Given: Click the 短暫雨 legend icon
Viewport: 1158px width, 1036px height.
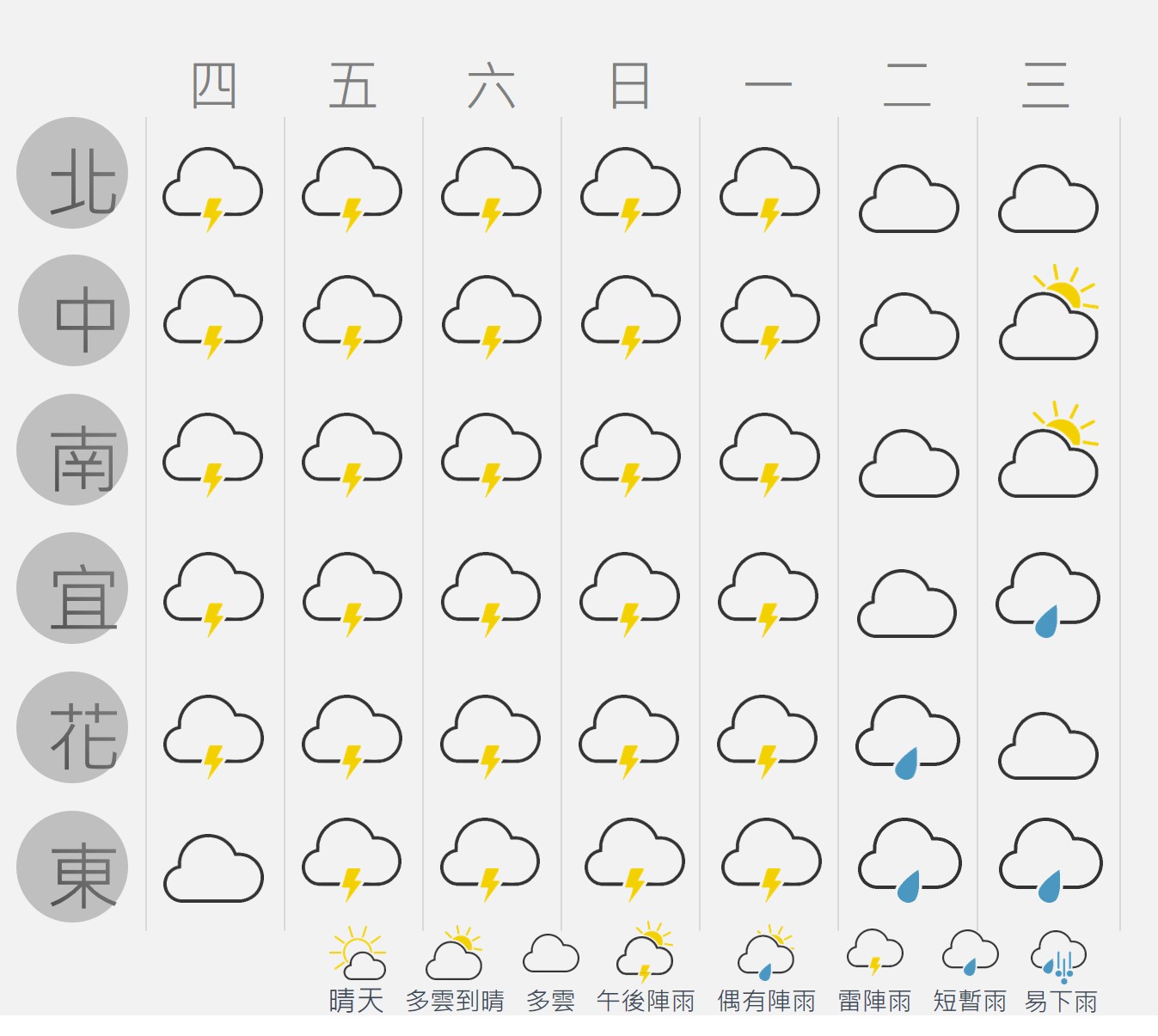Looking at the screenshot, I should point(970,953).
